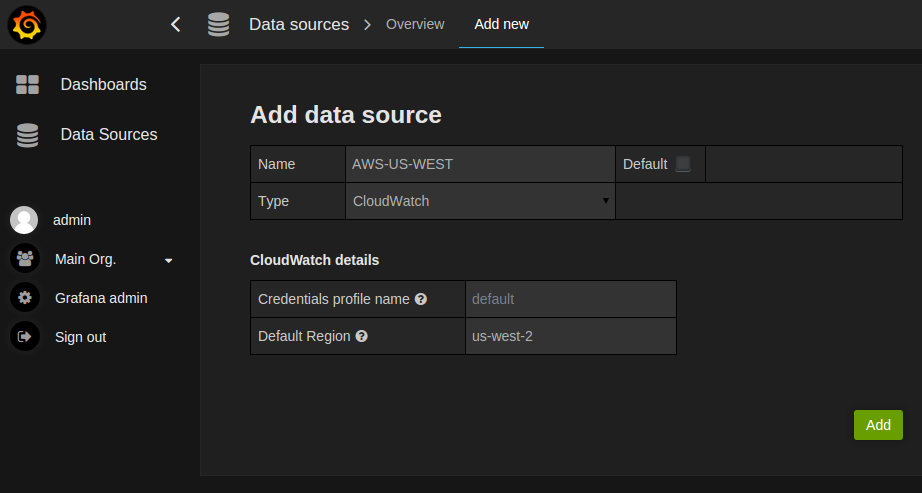
Task: Show help tooltip for Default Region
Action: pyautogui.click(x=362, y=336)
